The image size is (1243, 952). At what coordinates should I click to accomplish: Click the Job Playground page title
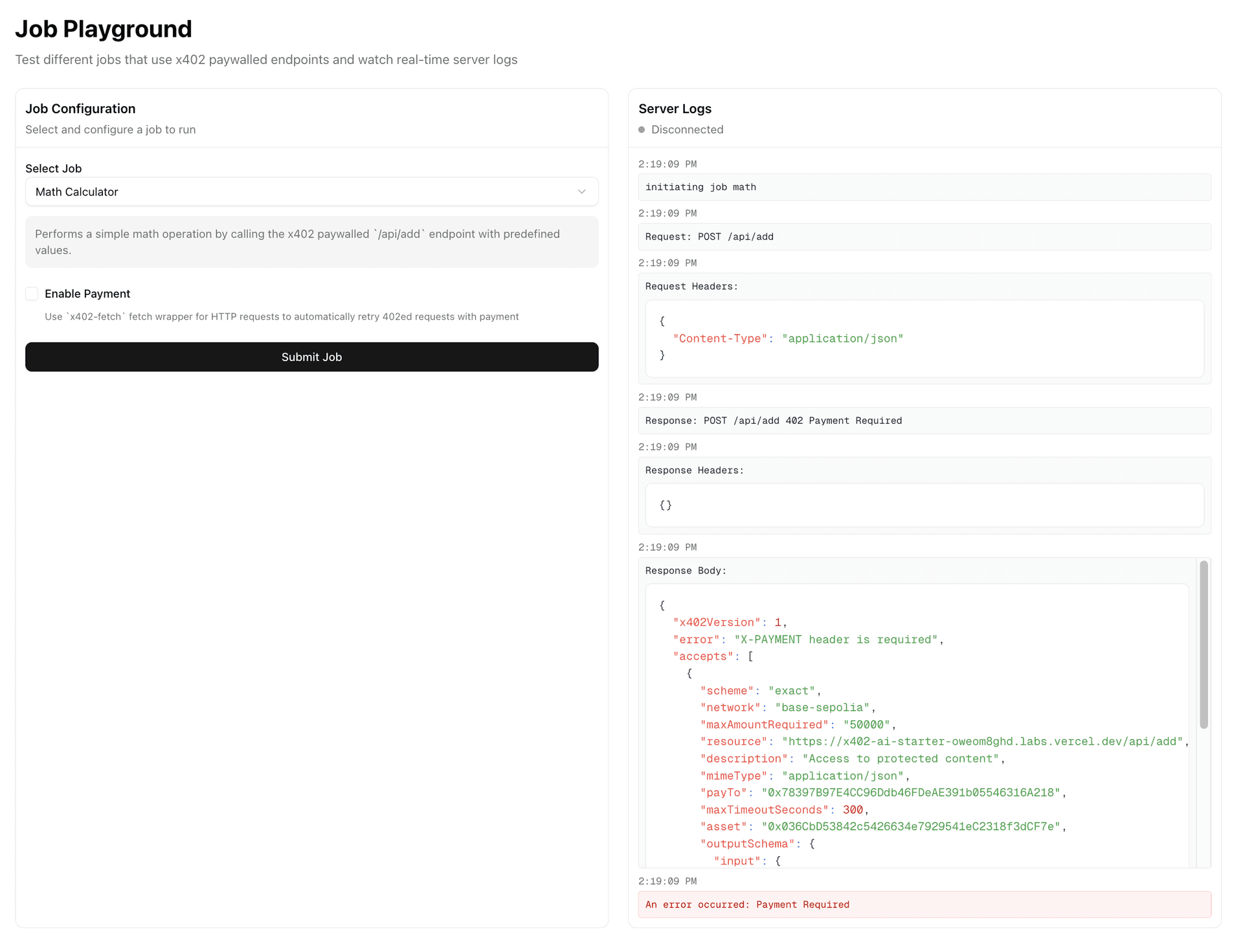pos(104,29)
